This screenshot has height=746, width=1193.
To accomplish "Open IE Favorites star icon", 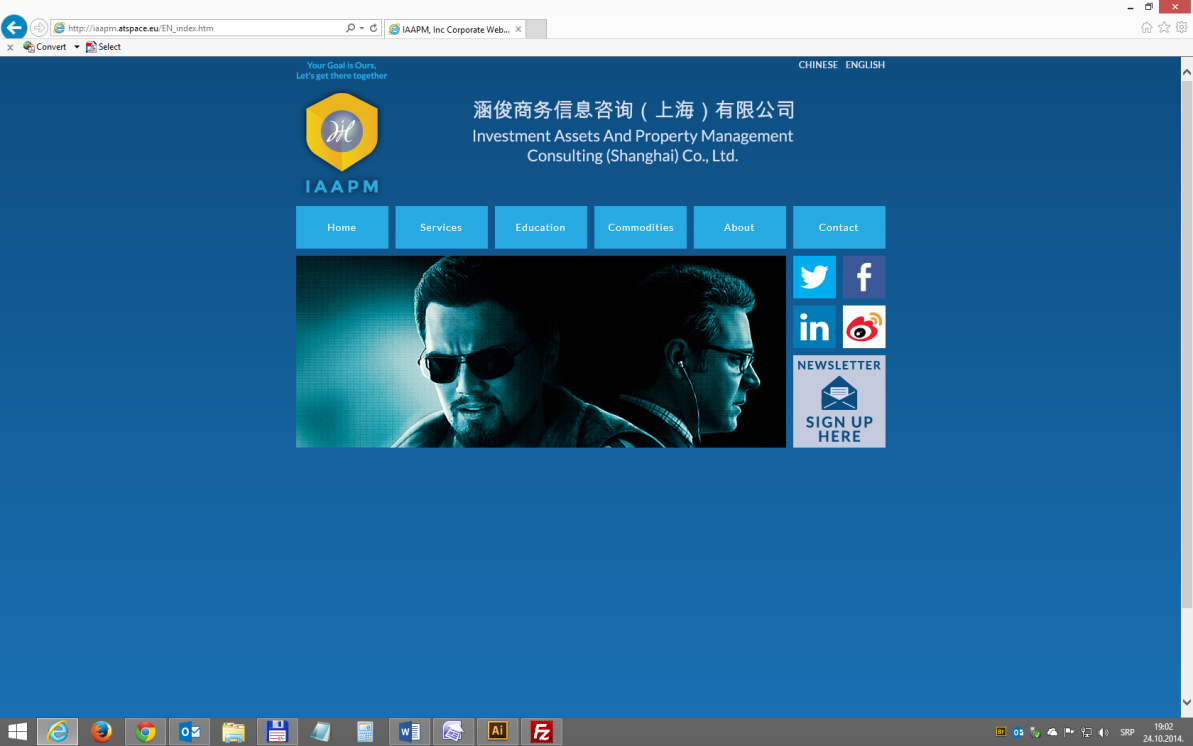I will click(x=1164, y=28).
